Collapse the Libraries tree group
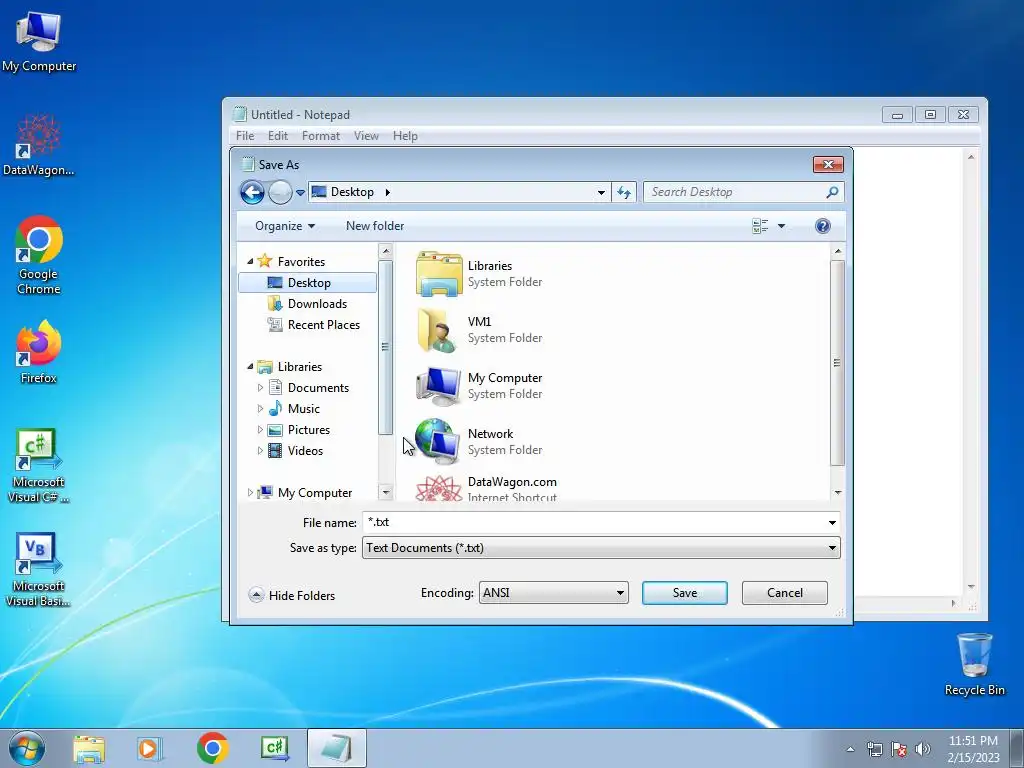The image size is (1024, 768). 249,367
